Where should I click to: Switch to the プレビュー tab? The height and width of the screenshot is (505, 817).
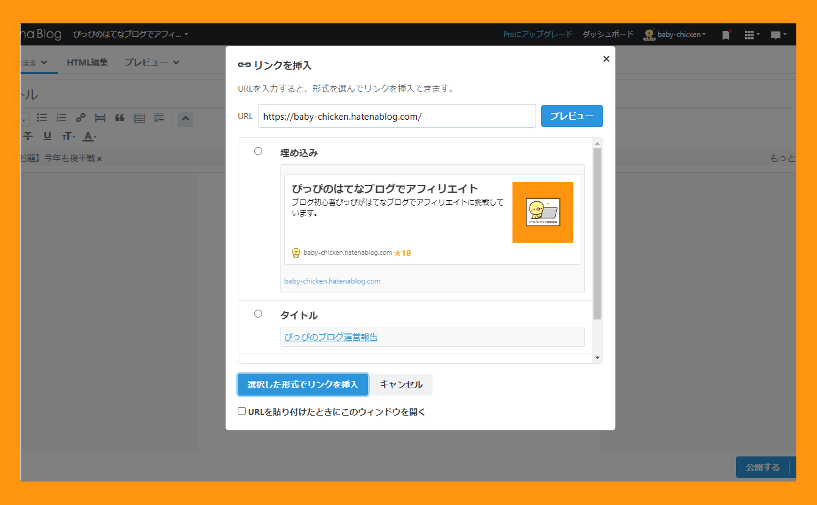pyautogui.click(x=146, y=62)
